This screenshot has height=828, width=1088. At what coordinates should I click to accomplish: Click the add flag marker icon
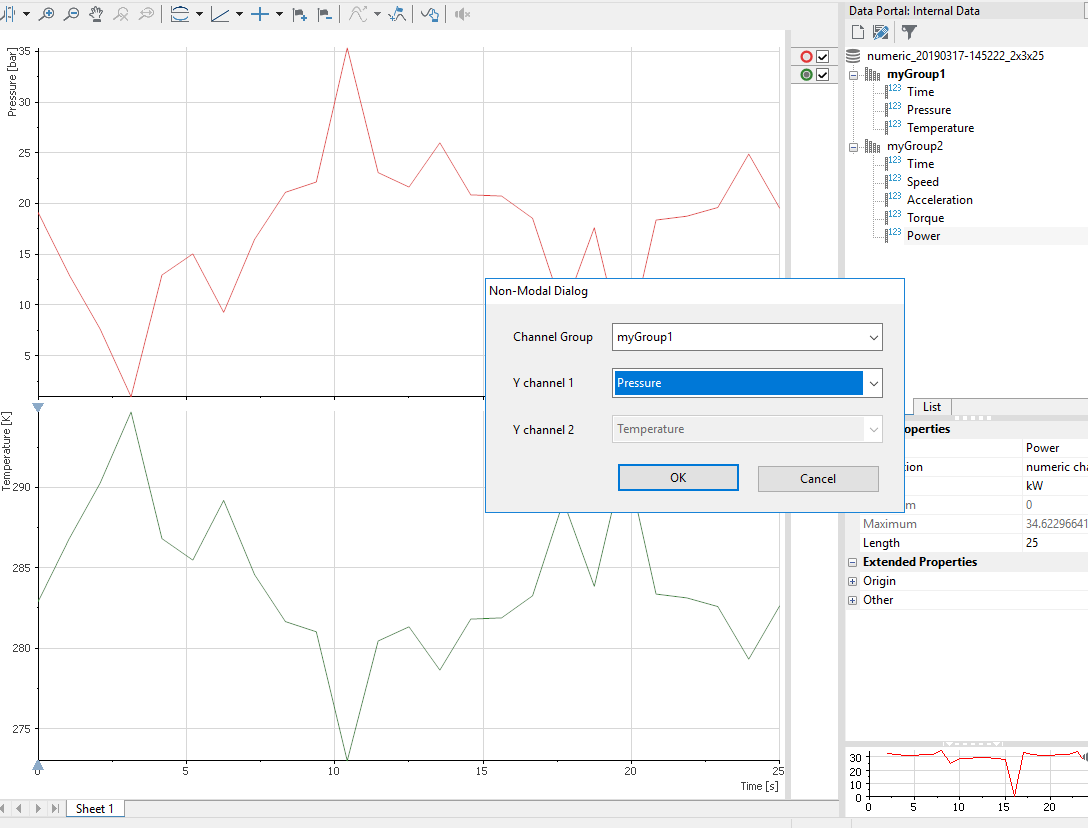point(299,14)
